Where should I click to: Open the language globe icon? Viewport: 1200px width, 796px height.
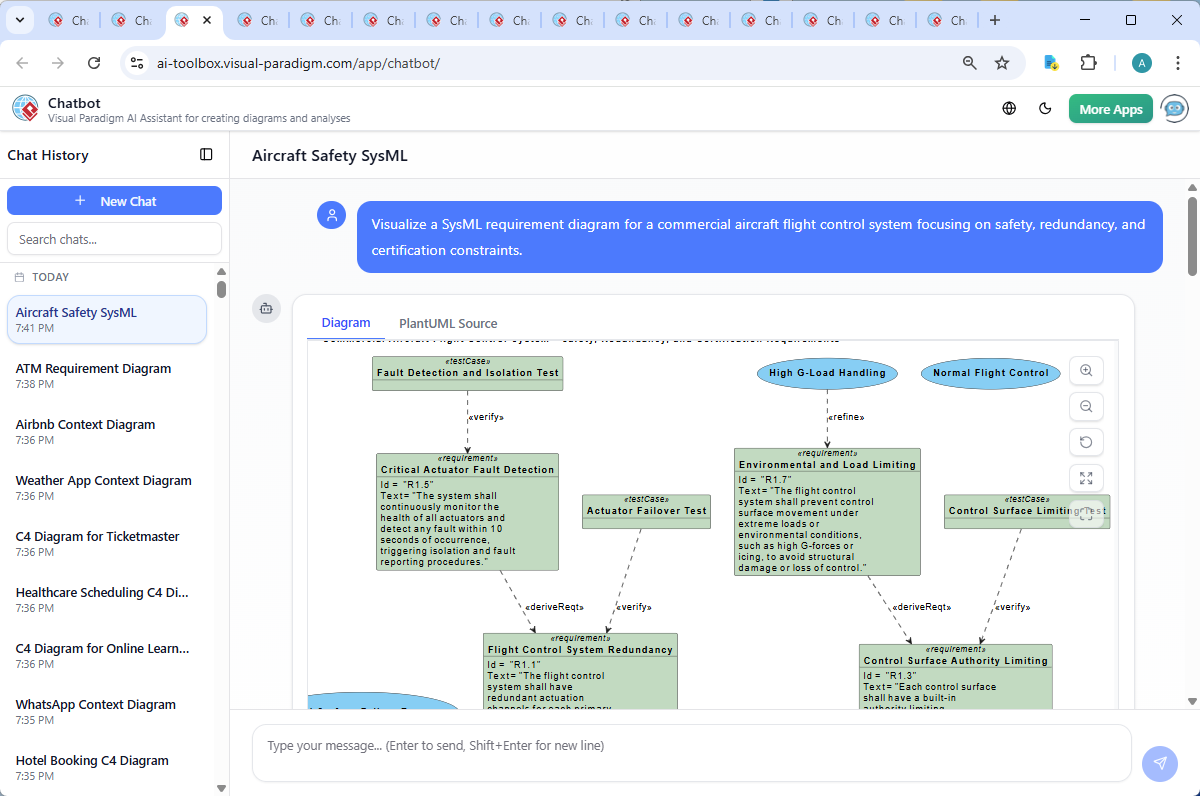click(x=1008, y=108)
